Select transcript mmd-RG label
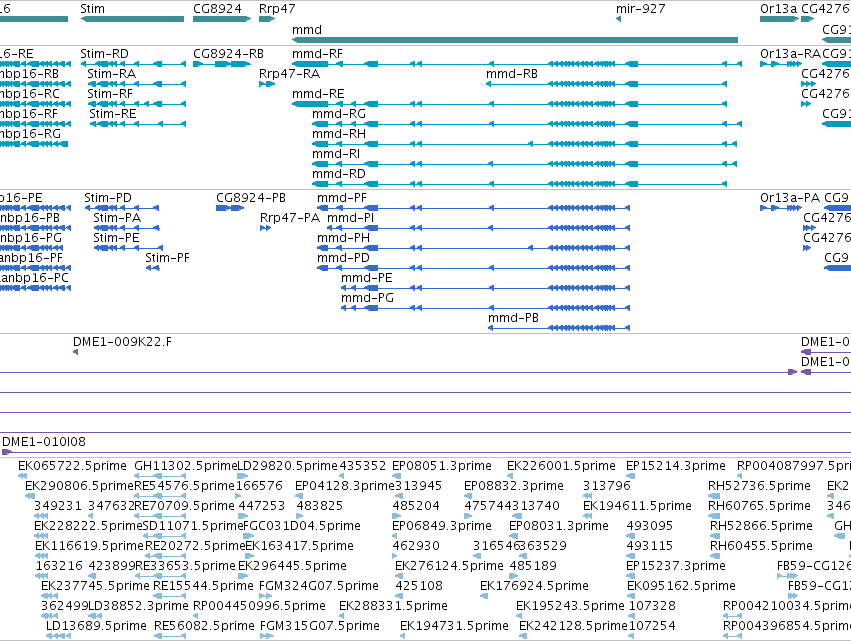This screenshot has width=851, height=641. 339,114
